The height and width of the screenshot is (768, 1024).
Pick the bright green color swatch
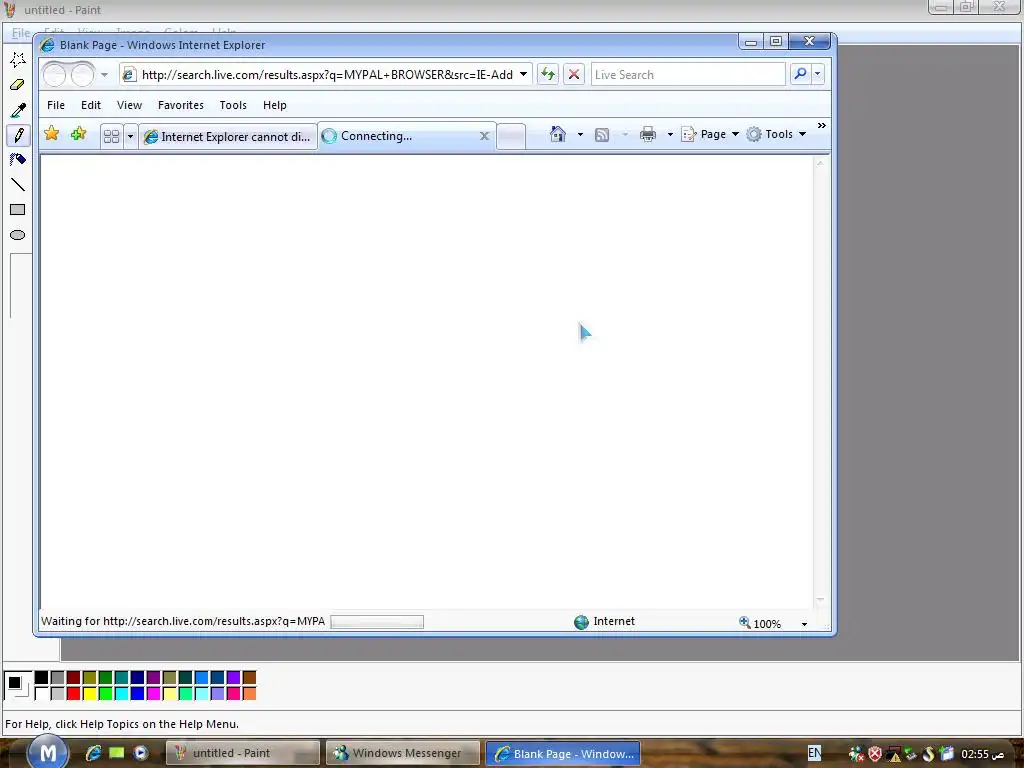[105, 694]
